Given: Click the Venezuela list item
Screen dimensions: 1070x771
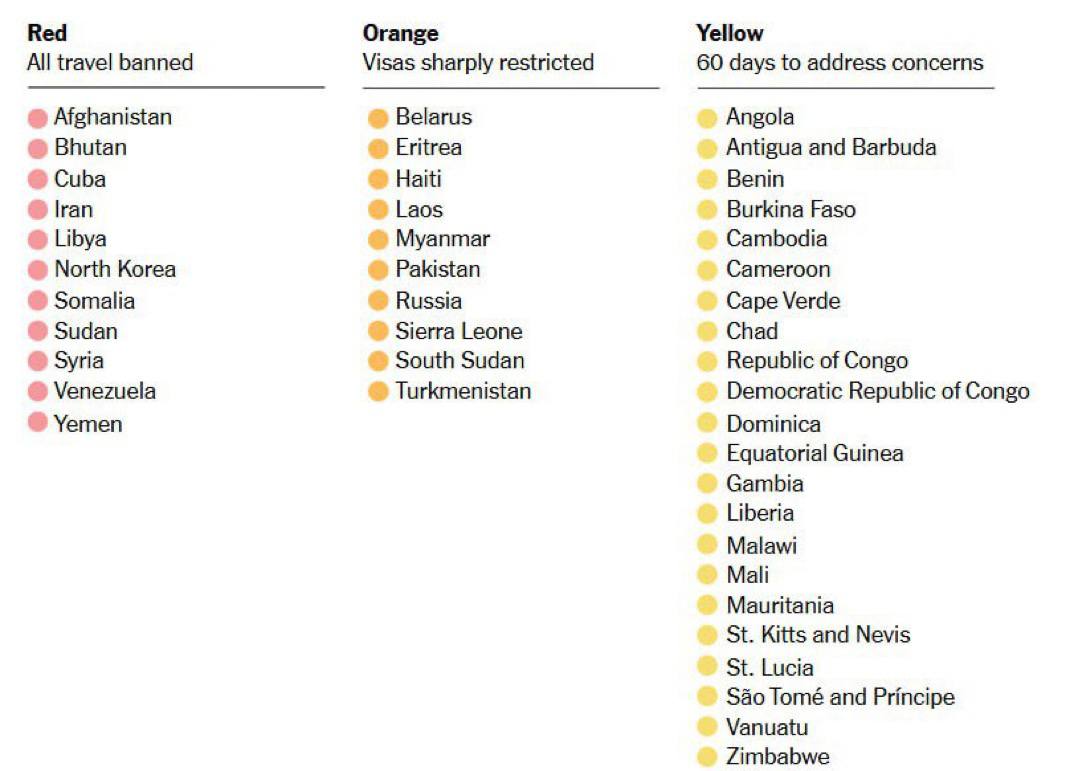Looking at the screenshot, I should tap(105, 391).
